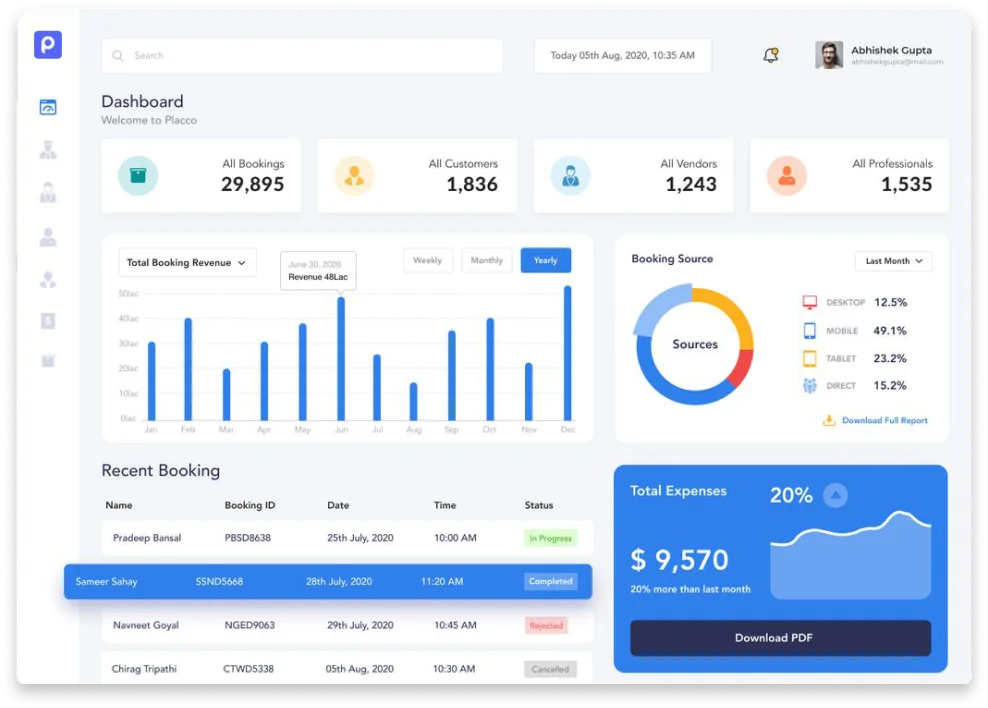This screenshot has height=708, width=988.
Task: Open the Last Month dropdown in Booking Source
Action: coord(893,261)
